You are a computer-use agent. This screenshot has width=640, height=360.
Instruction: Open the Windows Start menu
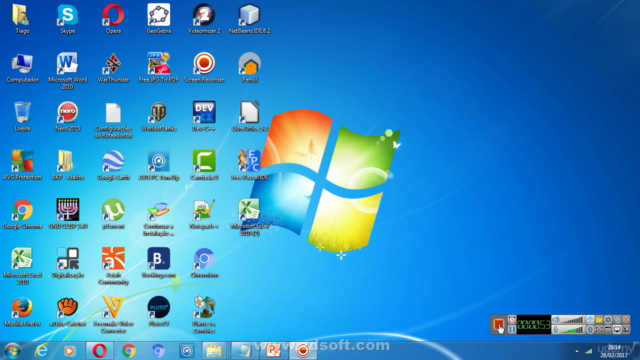[12, 351]
